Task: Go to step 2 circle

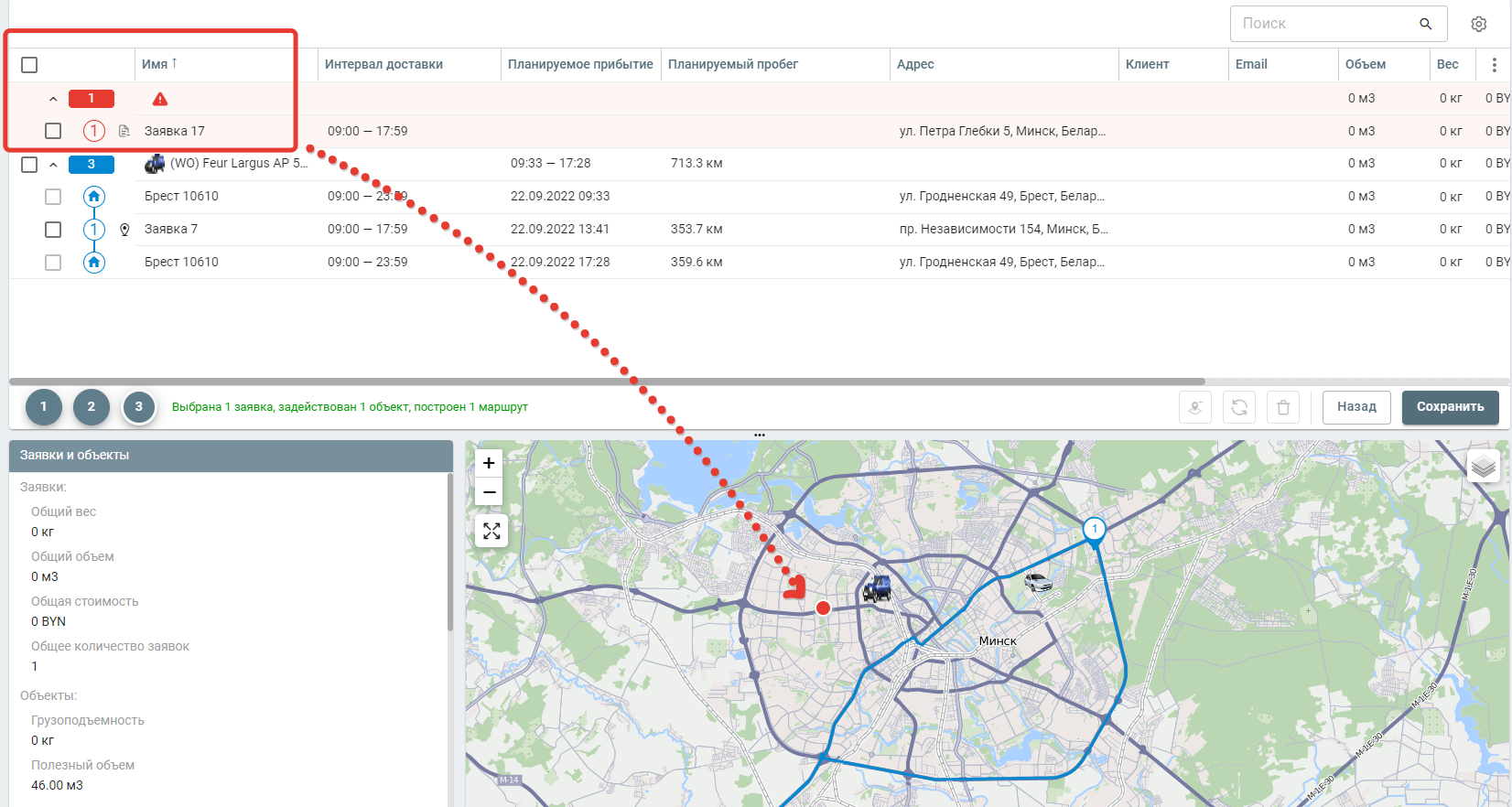Action: click(91, 407)
